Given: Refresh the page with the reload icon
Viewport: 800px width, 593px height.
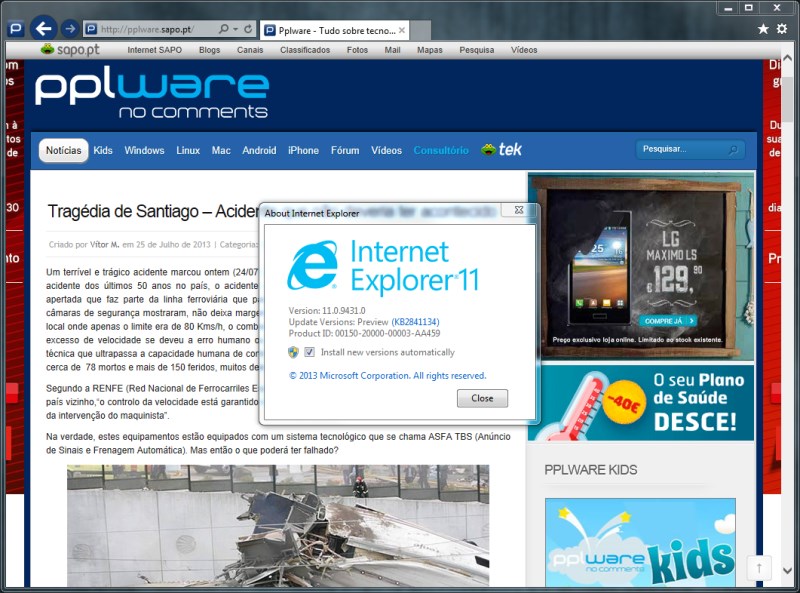Looking at the screenshot, I should click(x=247, y=29).
